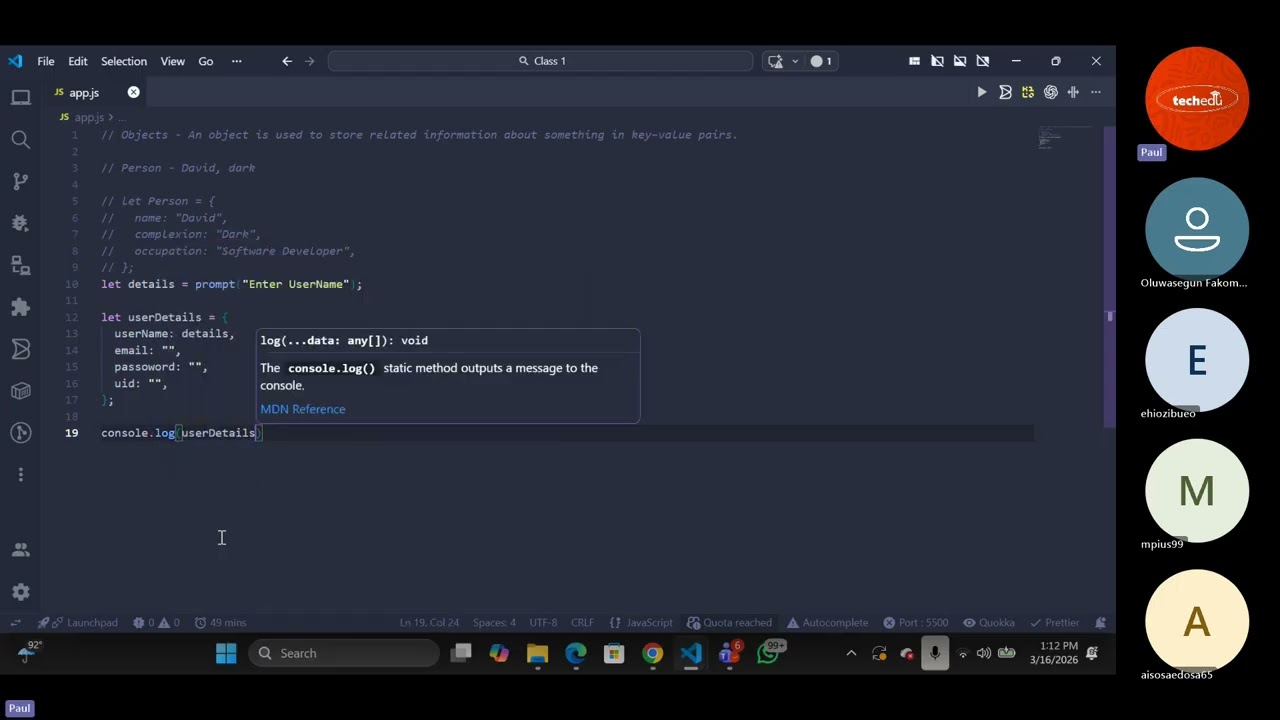Open the File menu
The image size is (1280, 720).
tap(46, 61)
